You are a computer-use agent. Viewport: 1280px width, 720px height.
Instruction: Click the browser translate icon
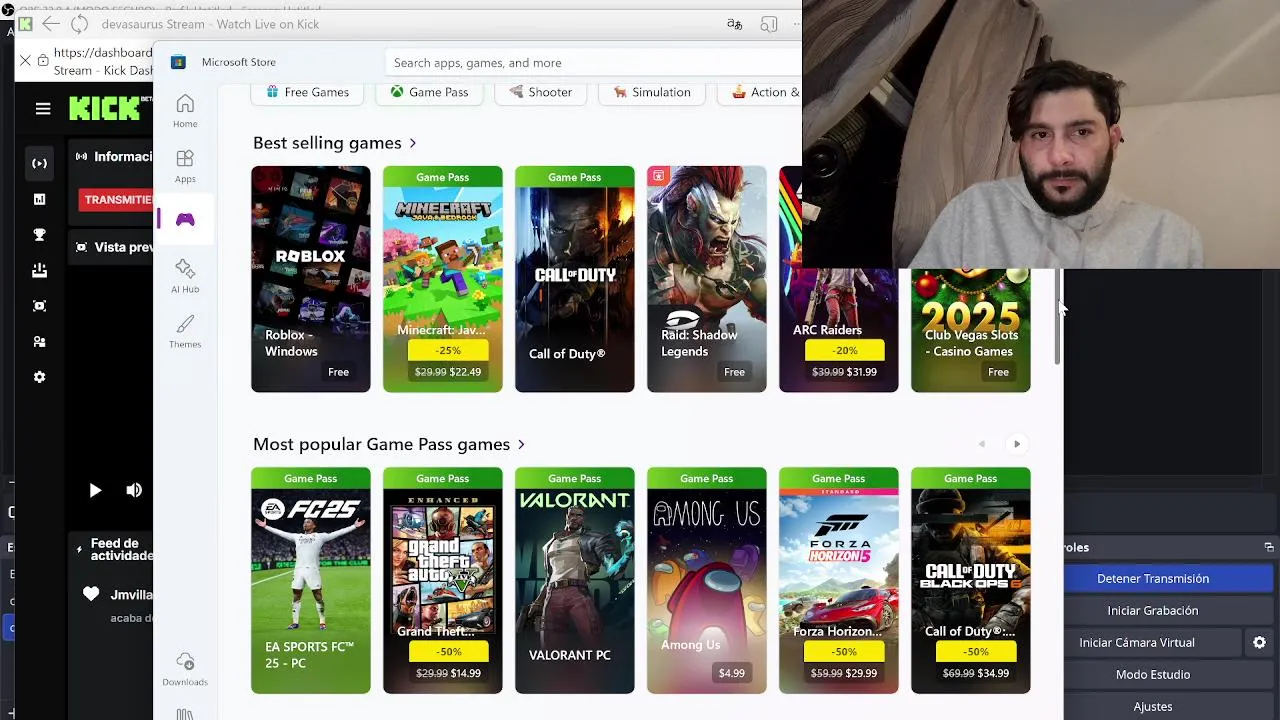click(734, 24)
